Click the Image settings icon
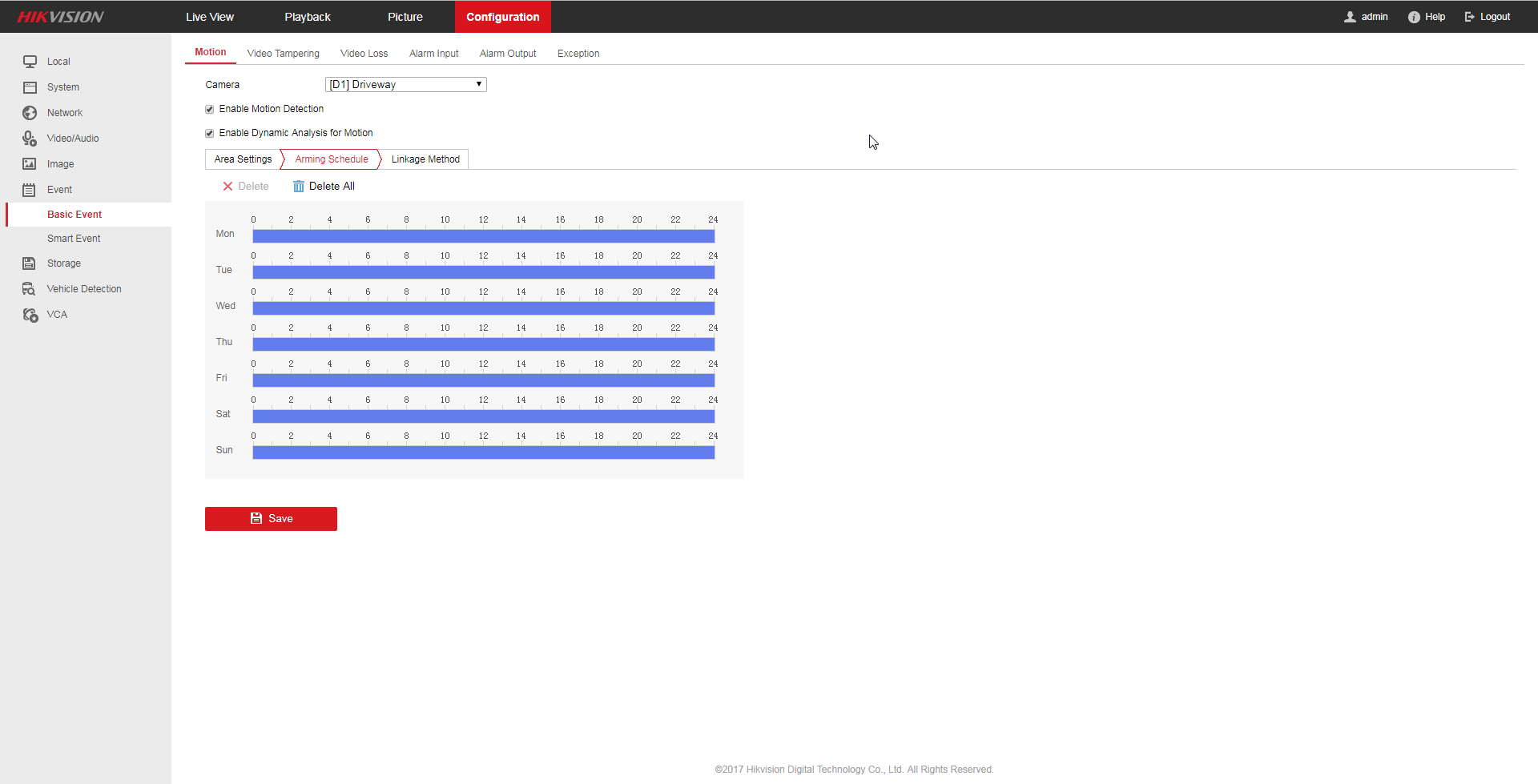 coord(30,164)
